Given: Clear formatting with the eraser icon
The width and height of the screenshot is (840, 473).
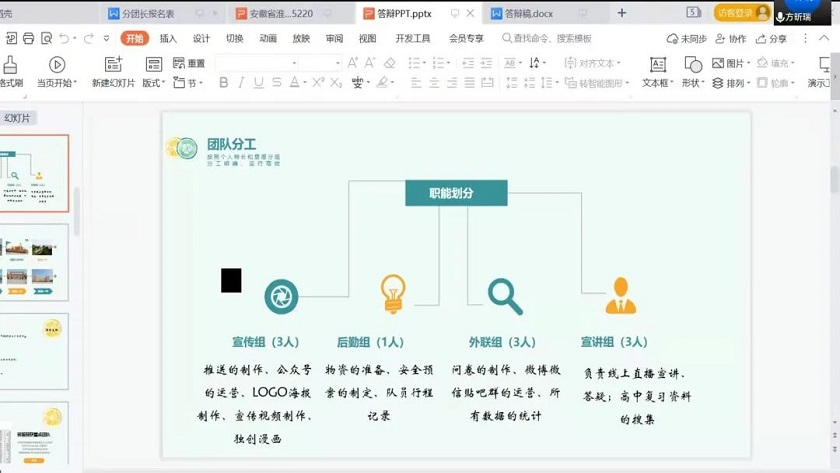Looking at the screenshot, I should 389,63.
